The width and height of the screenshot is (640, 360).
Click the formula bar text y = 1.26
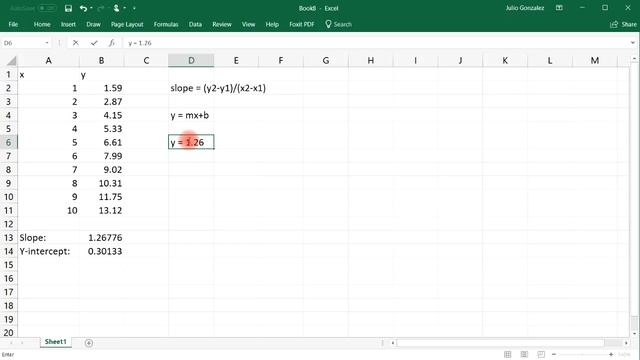(x=140, y=43)
